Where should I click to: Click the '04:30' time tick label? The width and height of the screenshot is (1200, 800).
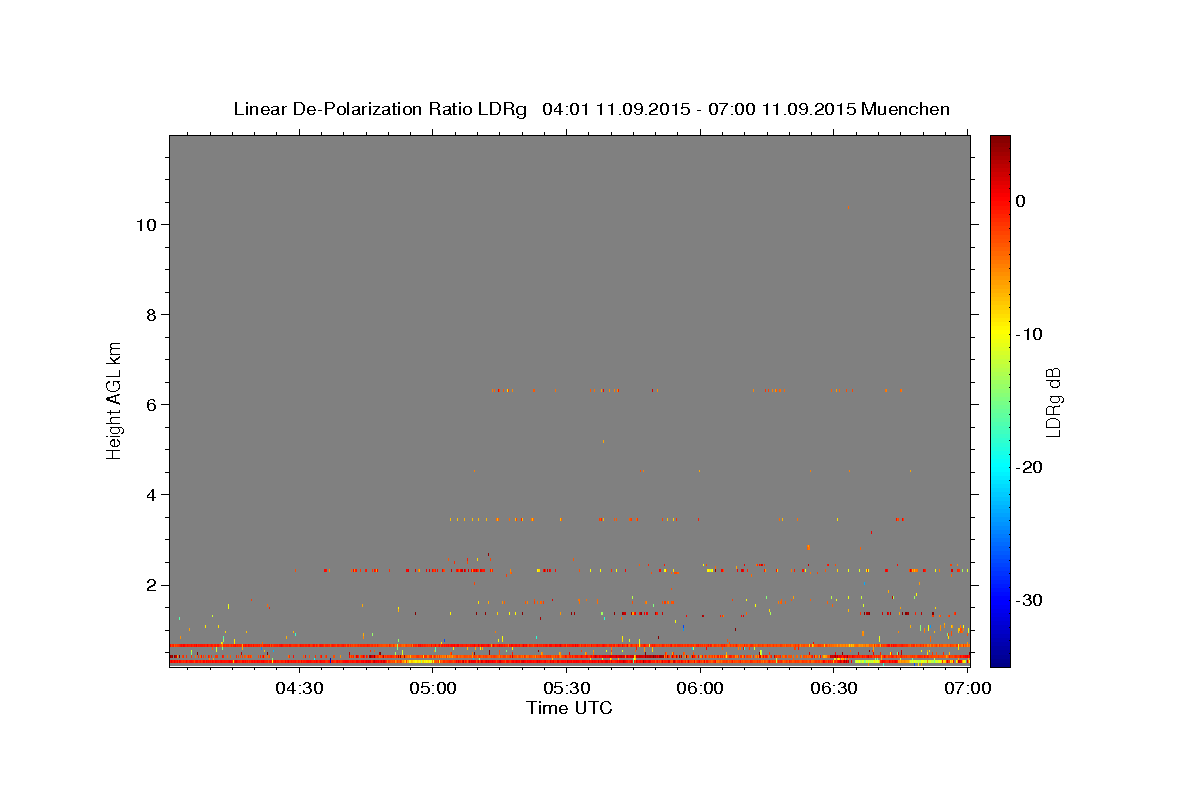pyautogui.click(x=299, y=688)
